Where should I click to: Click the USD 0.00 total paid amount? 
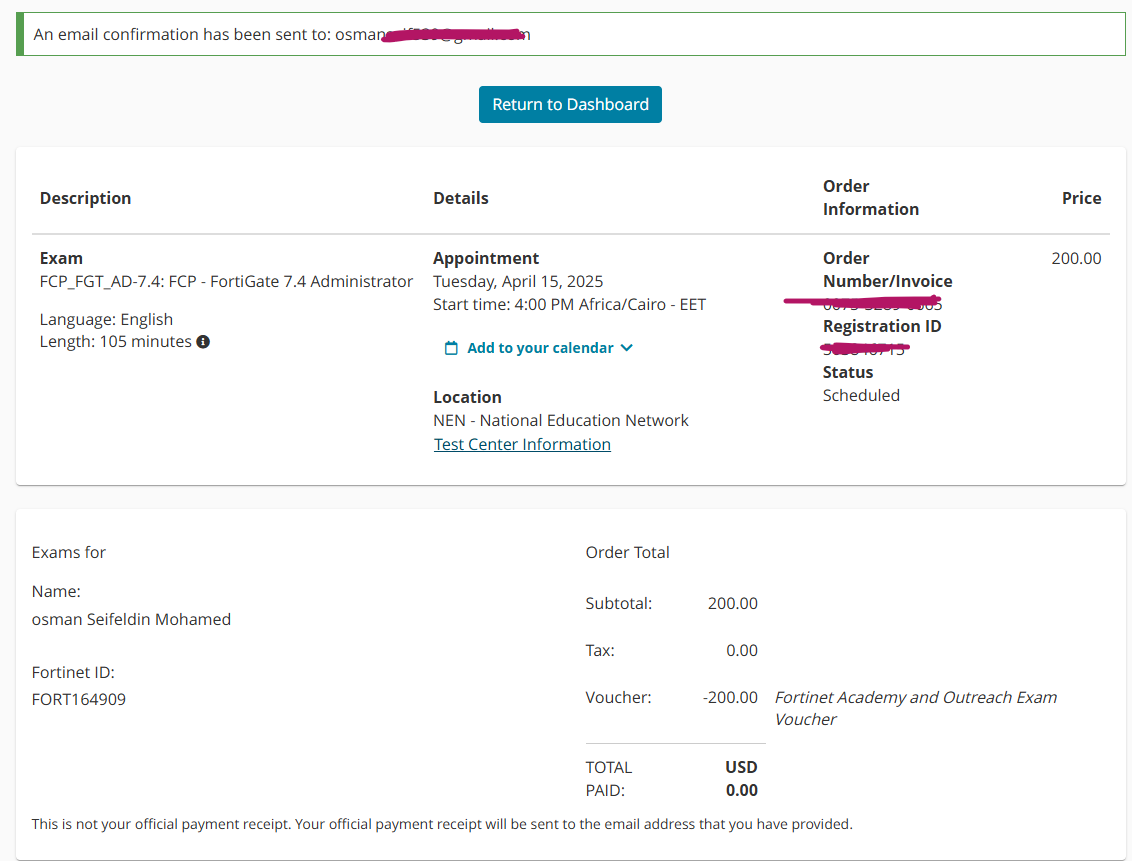[x=741, y=790]
